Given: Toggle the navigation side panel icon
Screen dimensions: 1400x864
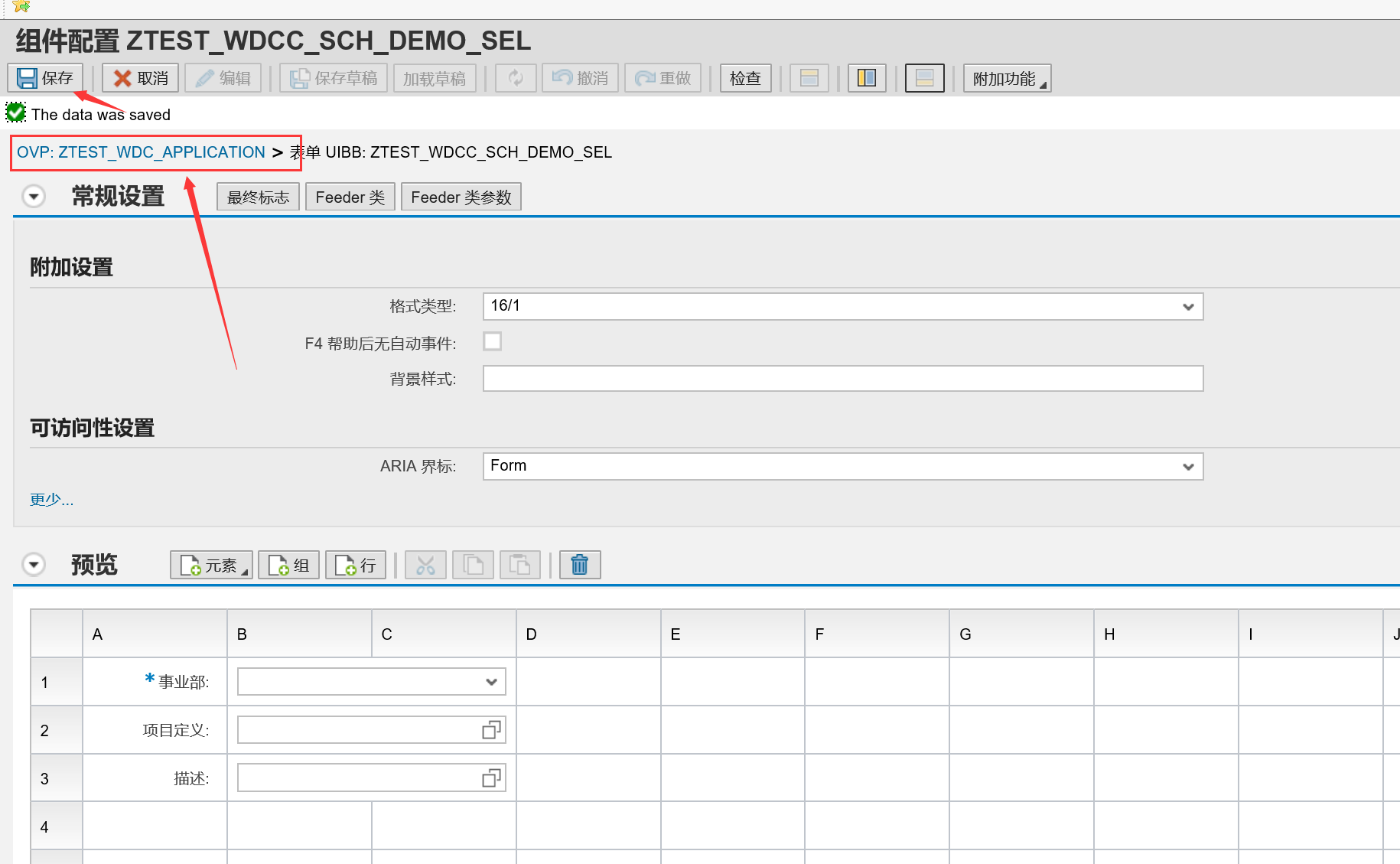Looking at the screenshot, I should [x=867, y=78].
